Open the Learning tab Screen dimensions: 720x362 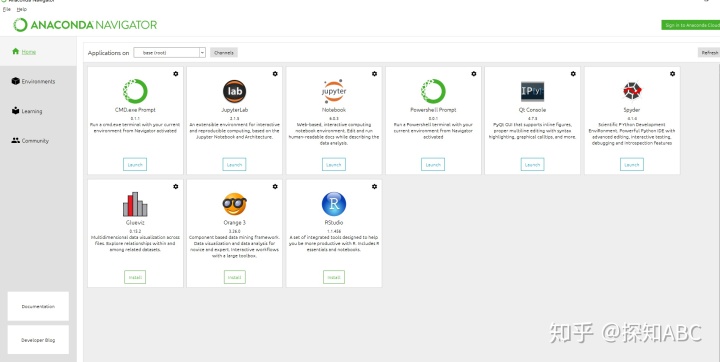coord(38,111)
